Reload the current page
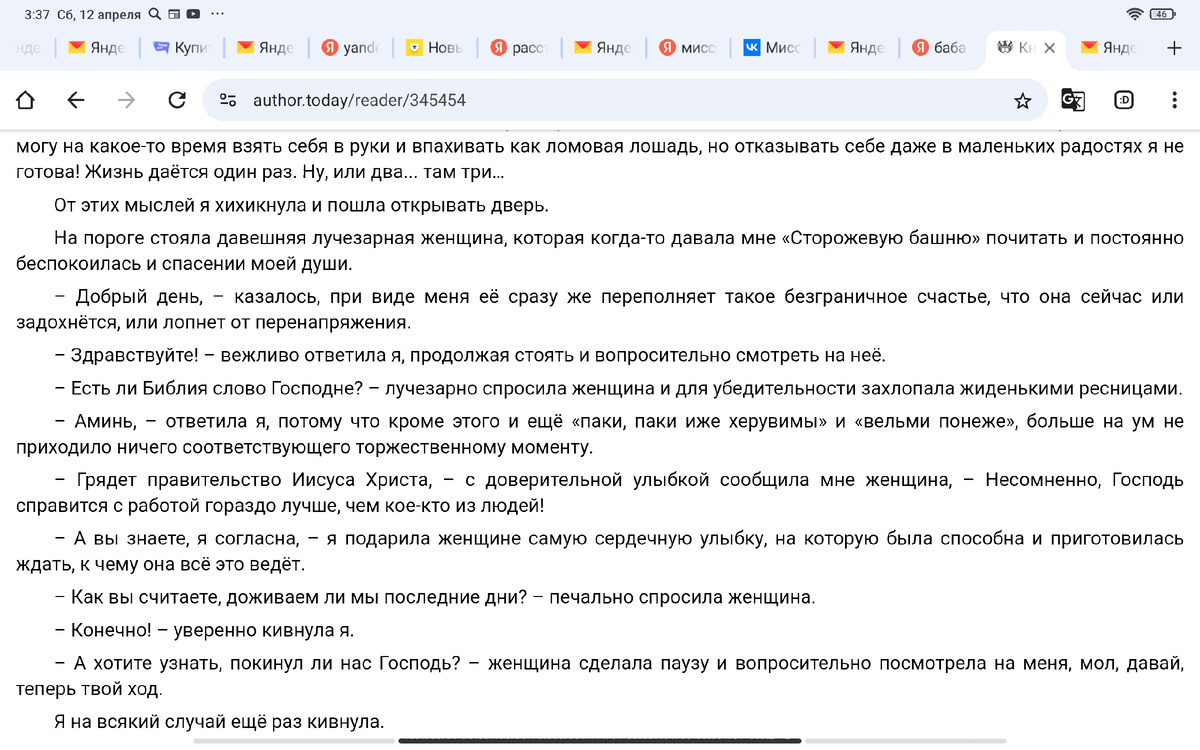1200x750 pixels. click(178, 100)
